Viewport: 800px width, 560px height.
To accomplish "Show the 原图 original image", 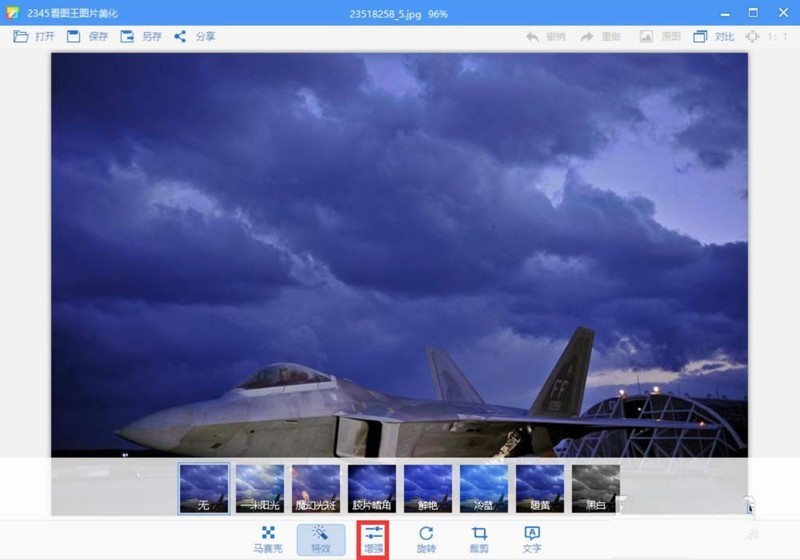I will (x=660, y=37).
